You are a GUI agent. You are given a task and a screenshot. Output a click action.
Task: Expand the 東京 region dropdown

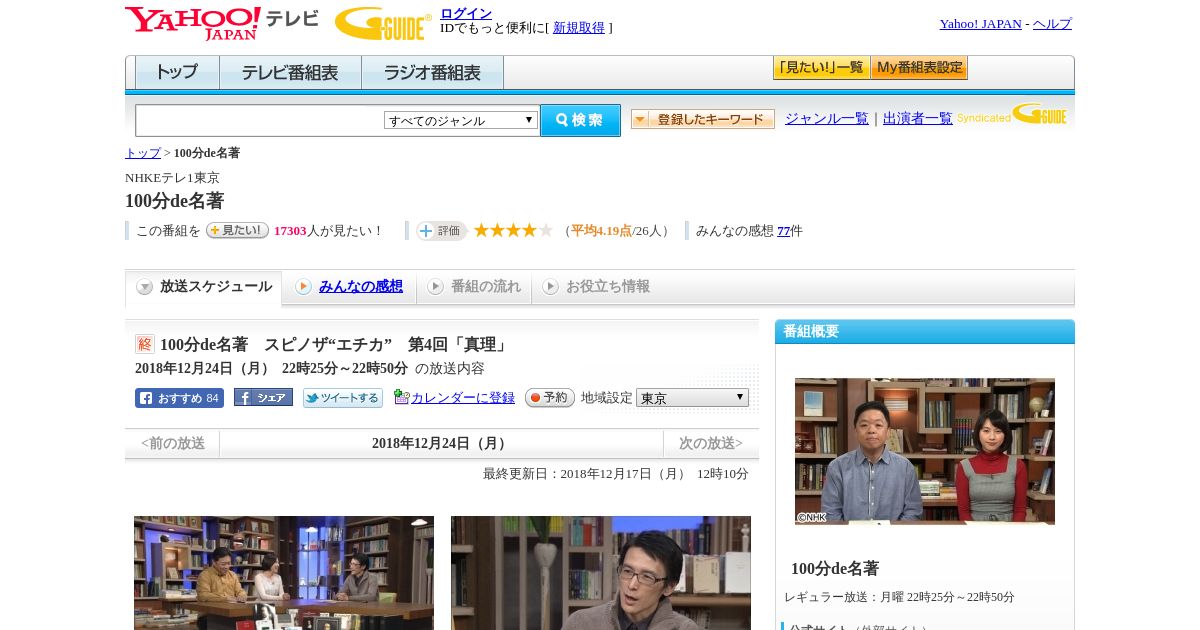point(692,397)
